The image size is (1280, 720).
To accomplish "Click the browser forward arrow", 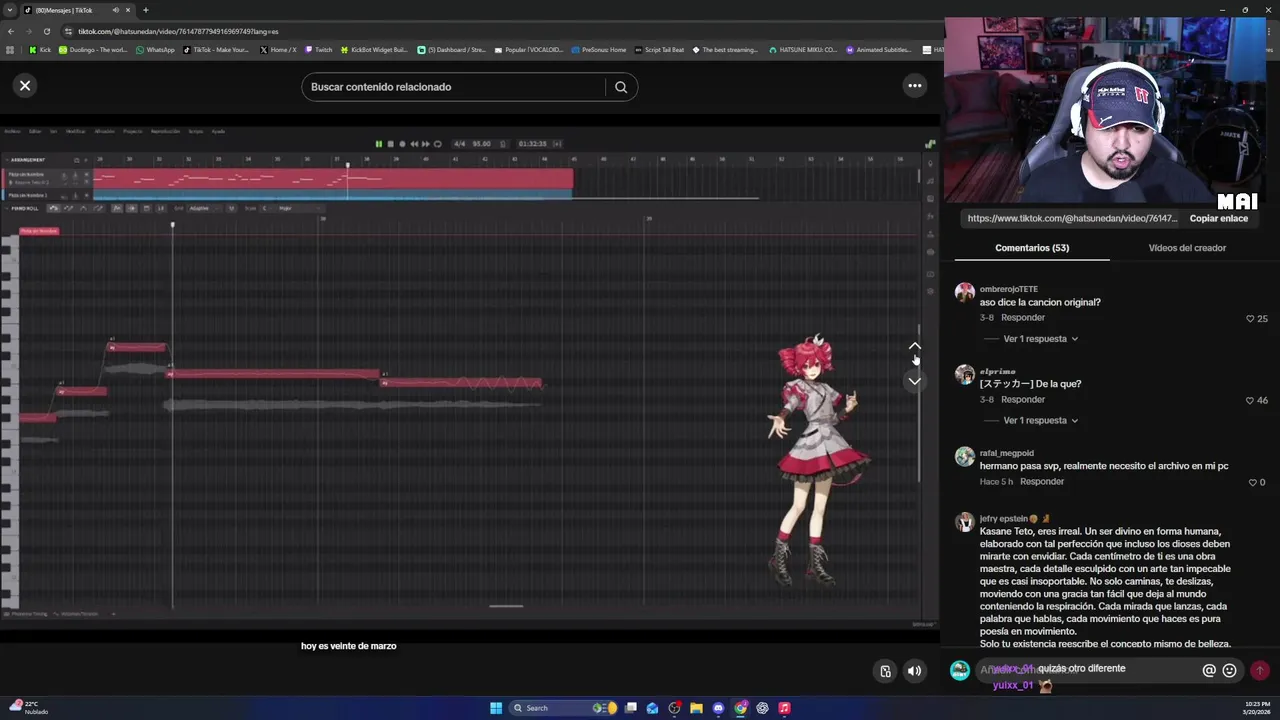I will click(28, 31).
